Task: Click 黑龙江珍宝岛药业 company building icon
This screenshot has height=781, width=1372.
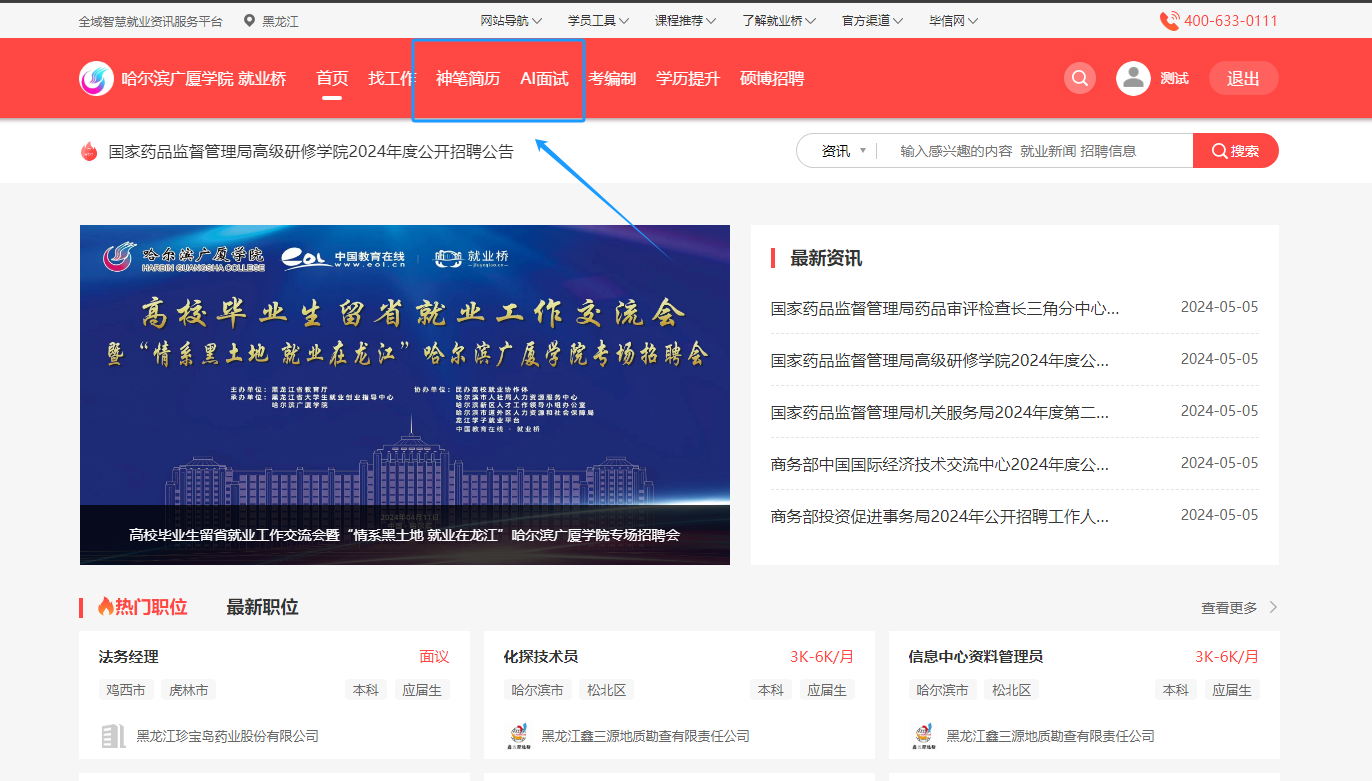Action: coord(114,736)
